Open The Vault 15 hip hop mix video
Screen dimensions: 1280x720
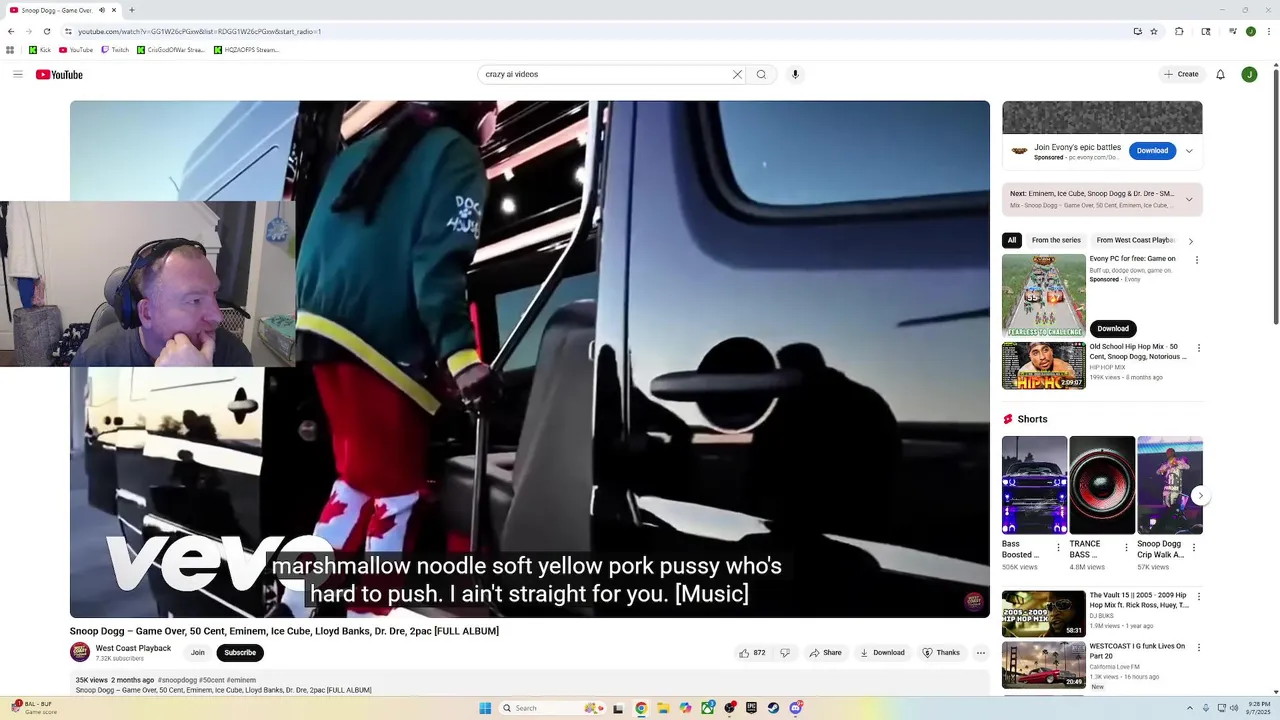coord(1044,614)
